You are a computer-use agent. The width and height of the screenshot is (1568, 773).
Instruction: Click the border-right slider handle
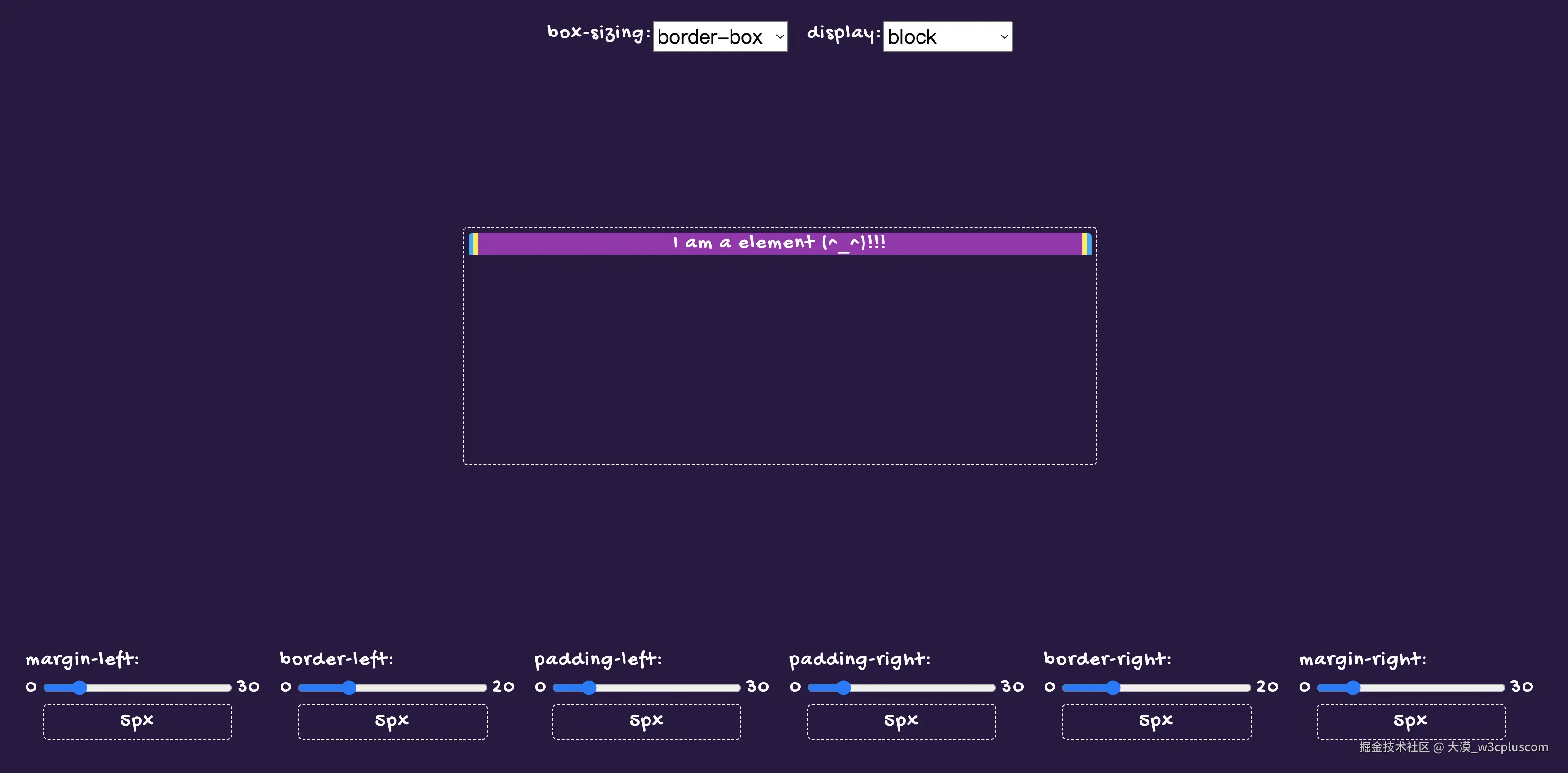point(1113,688)
